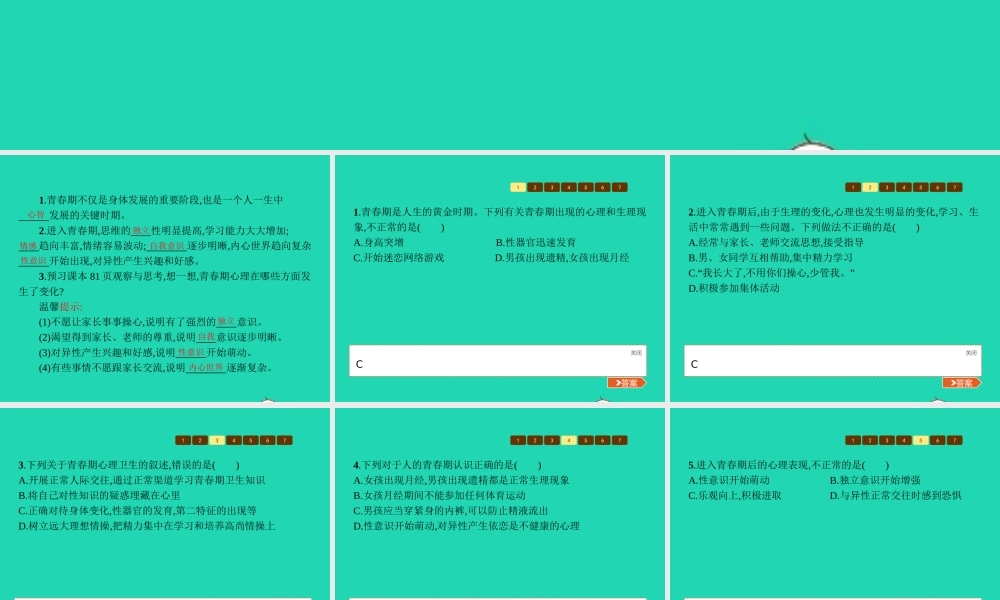Click option B.性器官迅速发育
This screenshot has height=600, width=1000.
[536, 242]
